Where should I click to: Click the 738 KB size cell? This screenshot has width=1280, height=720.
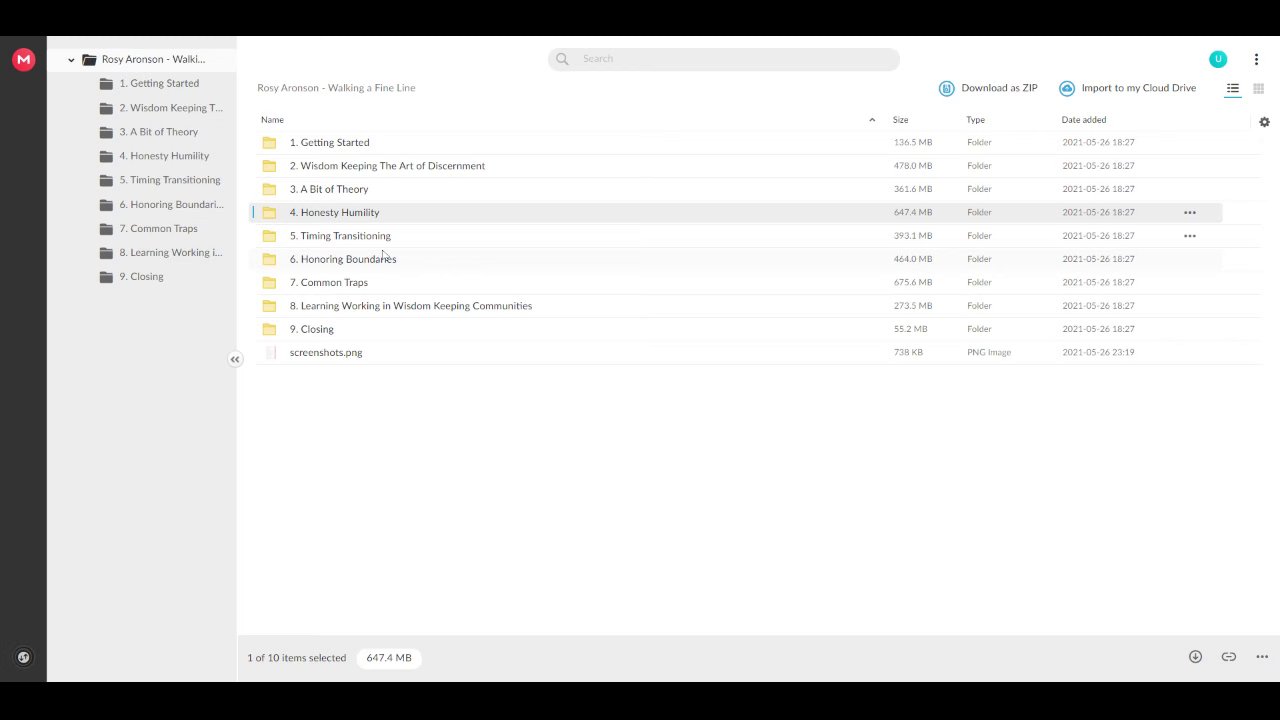click(x=908, y=353)
